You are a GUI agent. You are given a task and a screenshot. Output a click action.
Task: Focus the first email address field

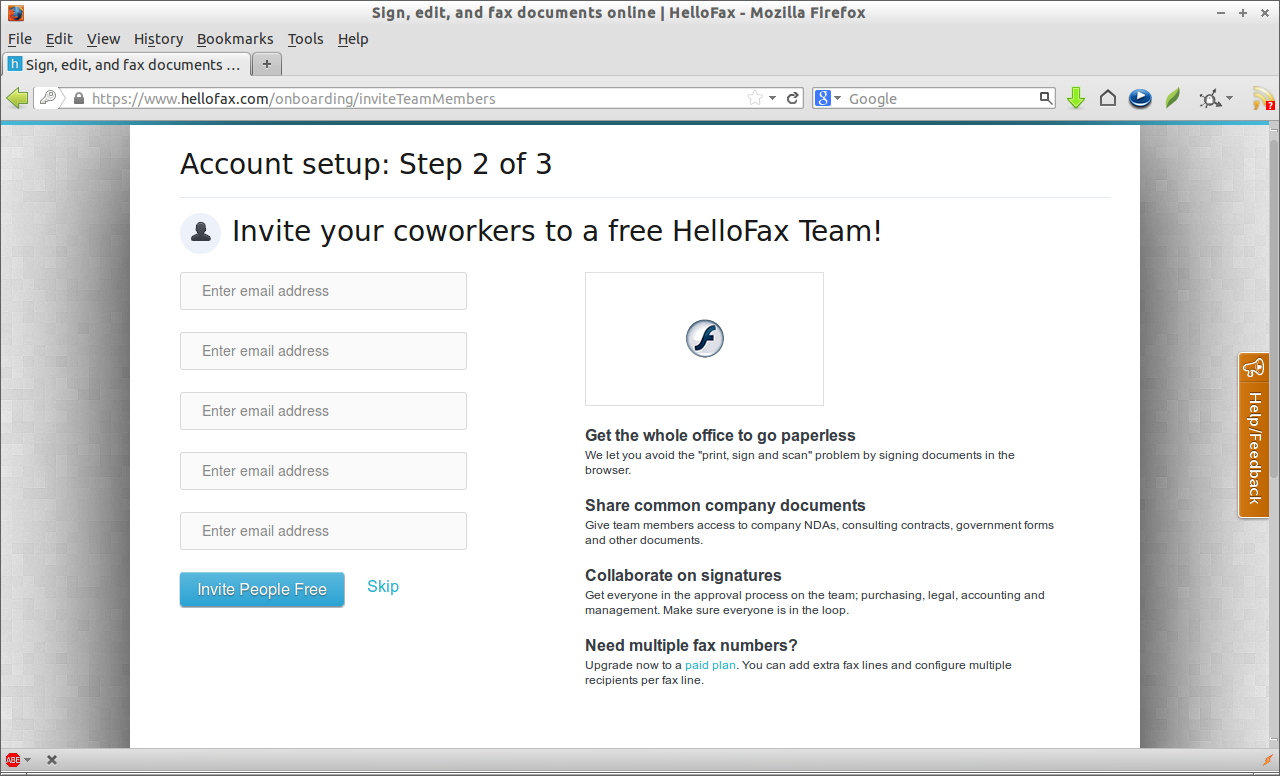coord(323,291)
